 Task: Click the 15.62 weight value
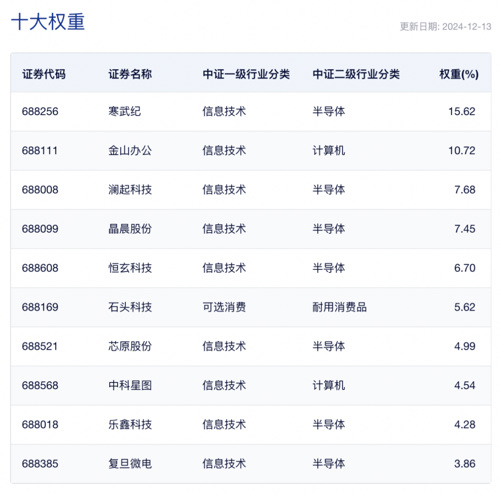tap(462, 111)
